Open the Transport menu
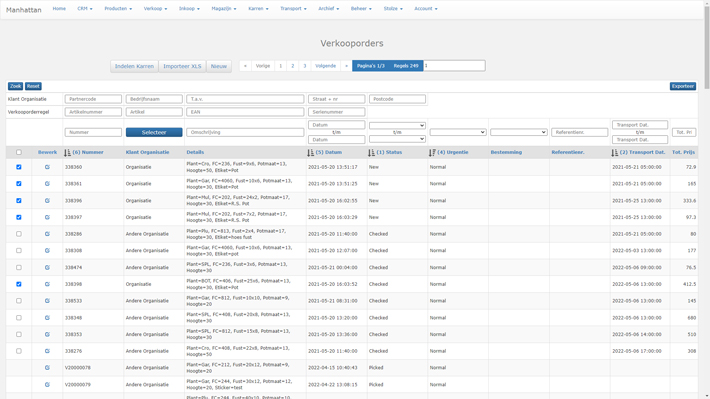710x399 pixels. click(293, 9)
